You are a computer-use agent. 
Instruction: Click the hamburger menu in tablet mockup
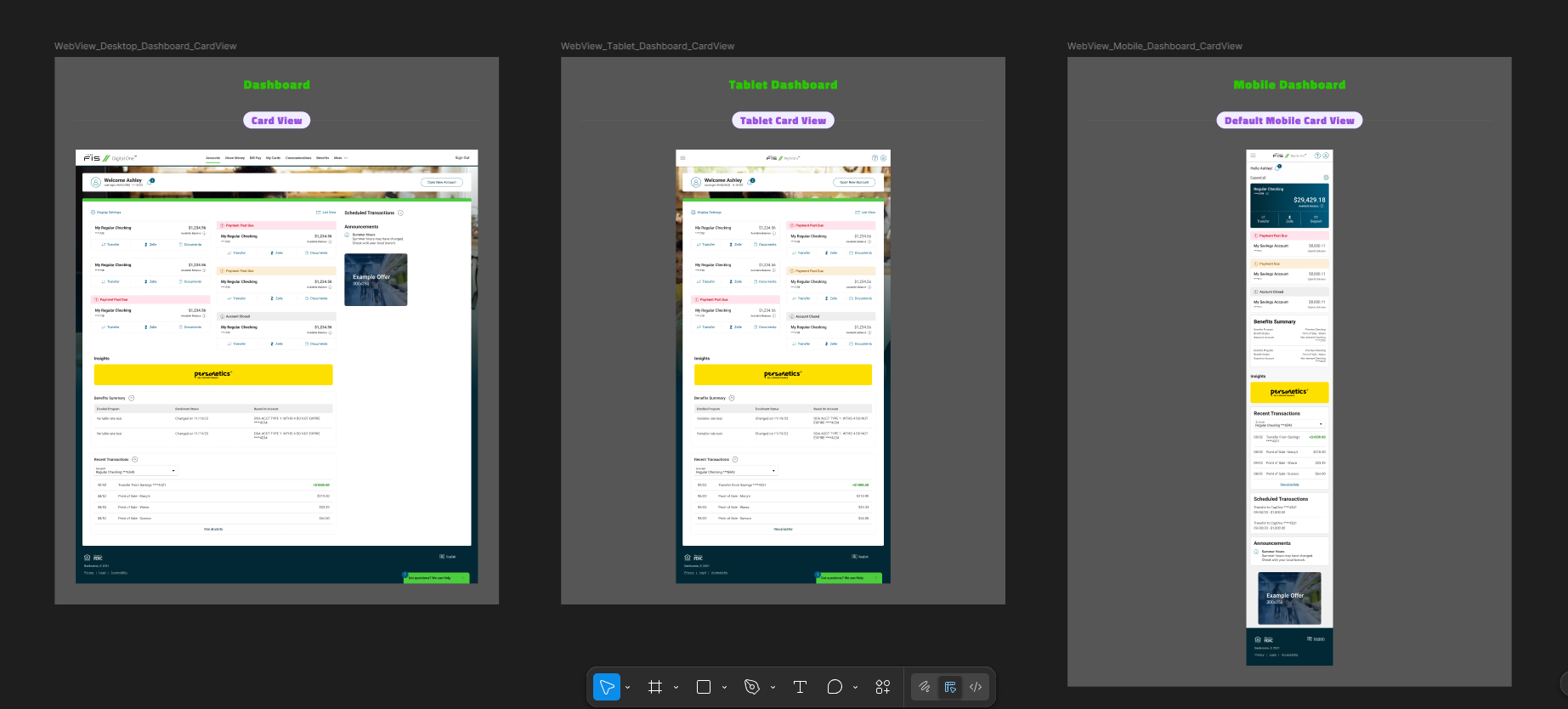682,158
